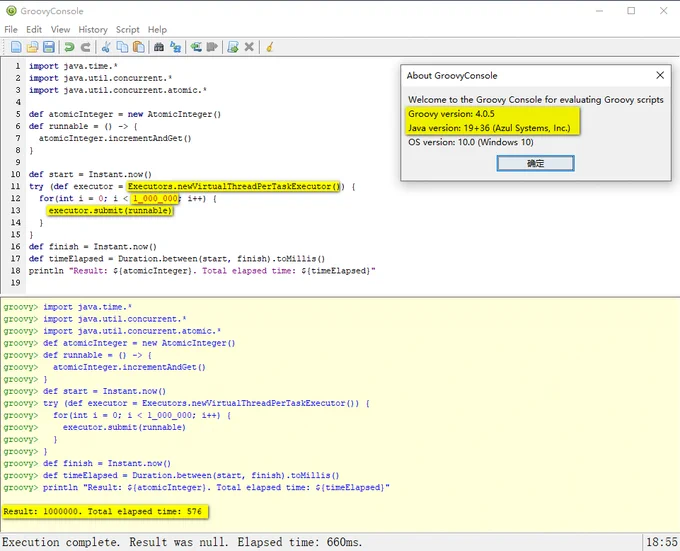Viewport: 680px width, 551px height.
Task: Click the 18:55 position indicator in status bar
Action: [x=662, y=542]
